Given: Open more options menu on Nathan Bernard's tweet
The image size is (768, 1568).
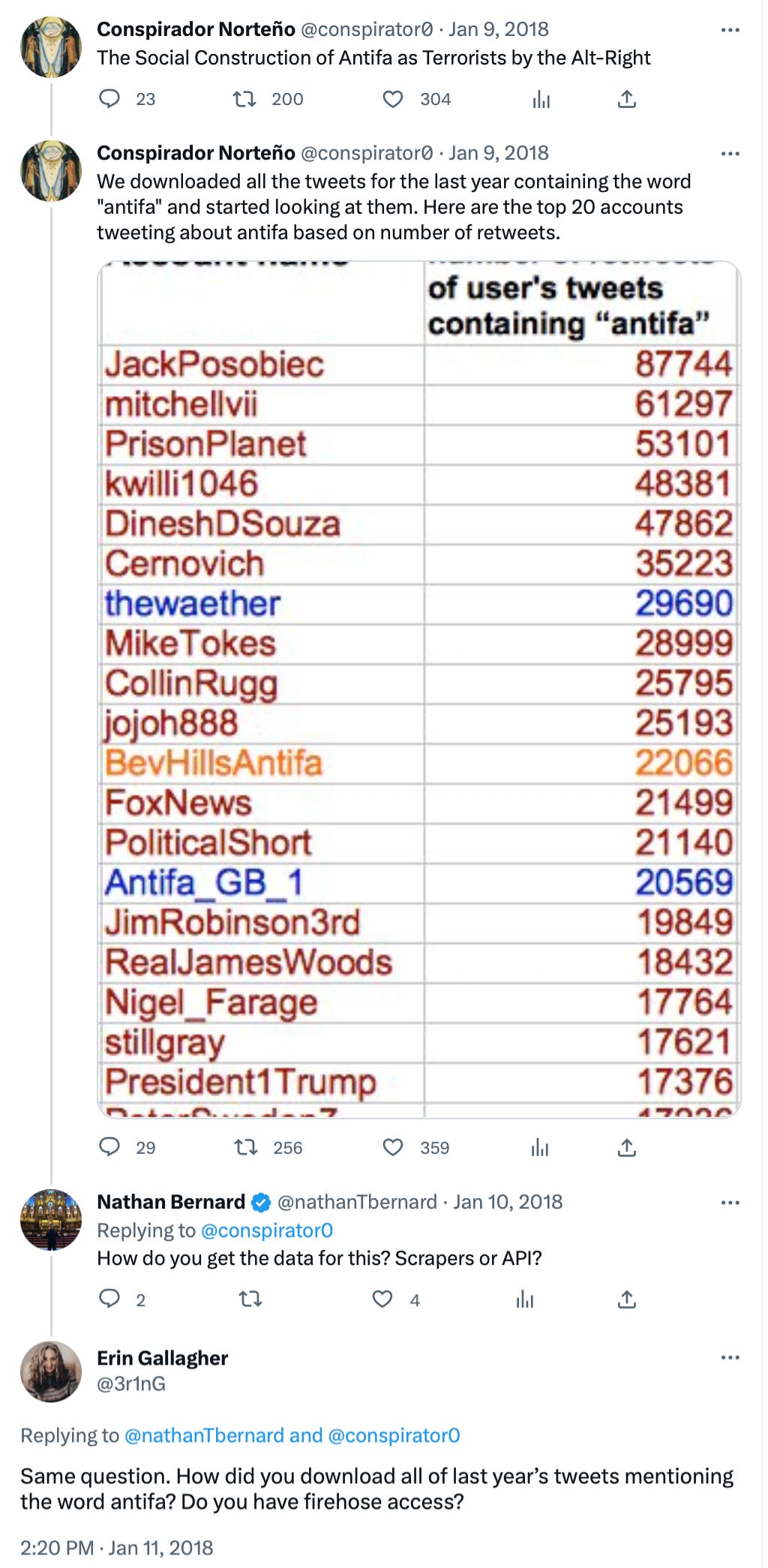Looking at the screenshot, I should 730,1203.
